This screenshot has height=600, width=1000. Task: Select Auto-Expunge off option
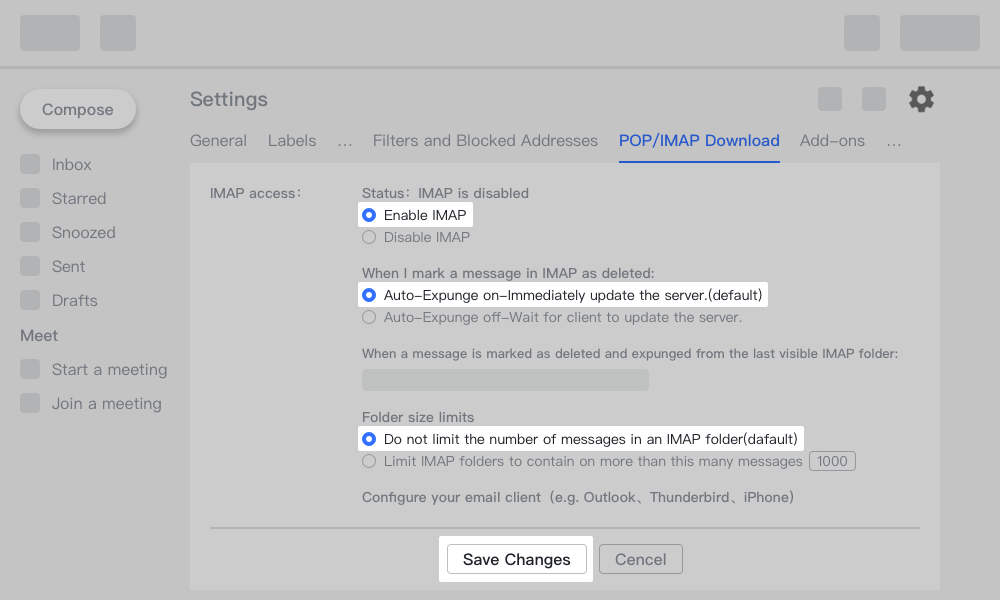coord(369,317)
